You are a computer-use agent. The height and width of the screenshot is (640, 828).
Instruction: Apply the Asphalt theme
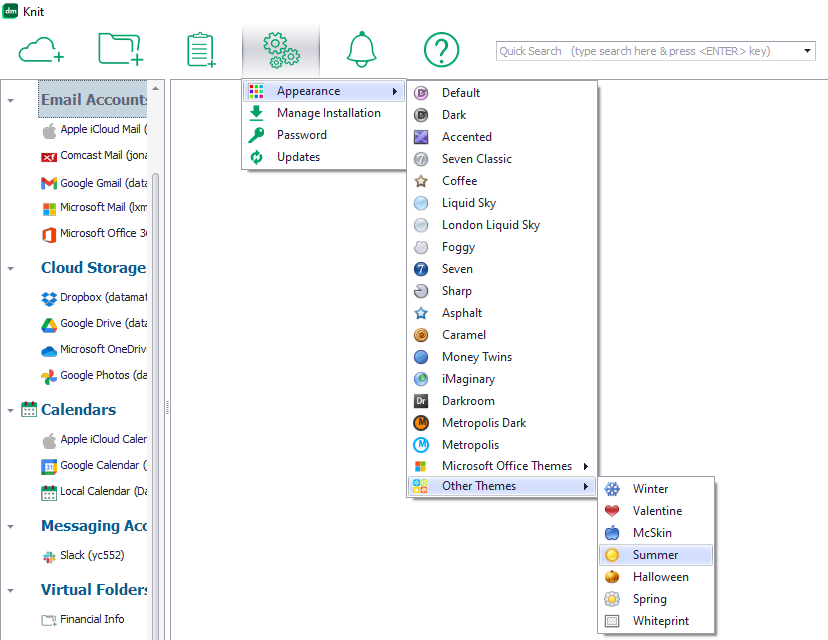(501, 313)
